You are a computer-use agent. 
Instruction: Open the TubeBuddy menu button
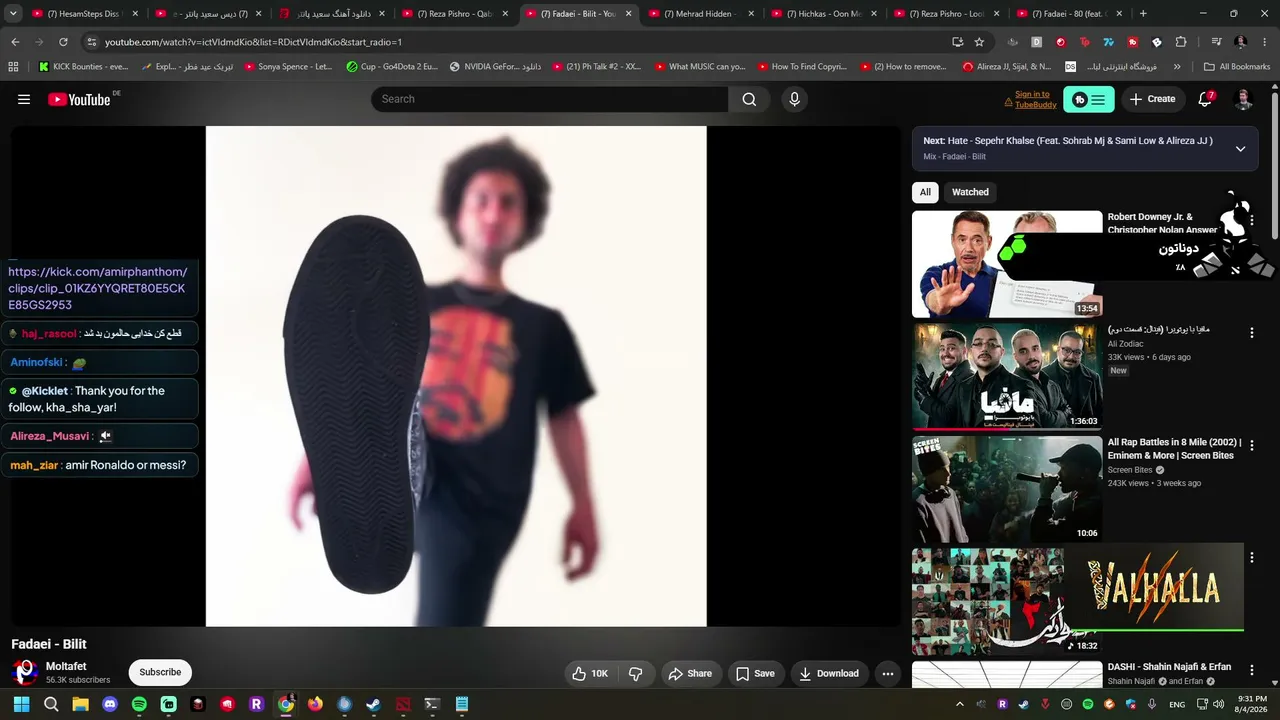coord(1089,99)
